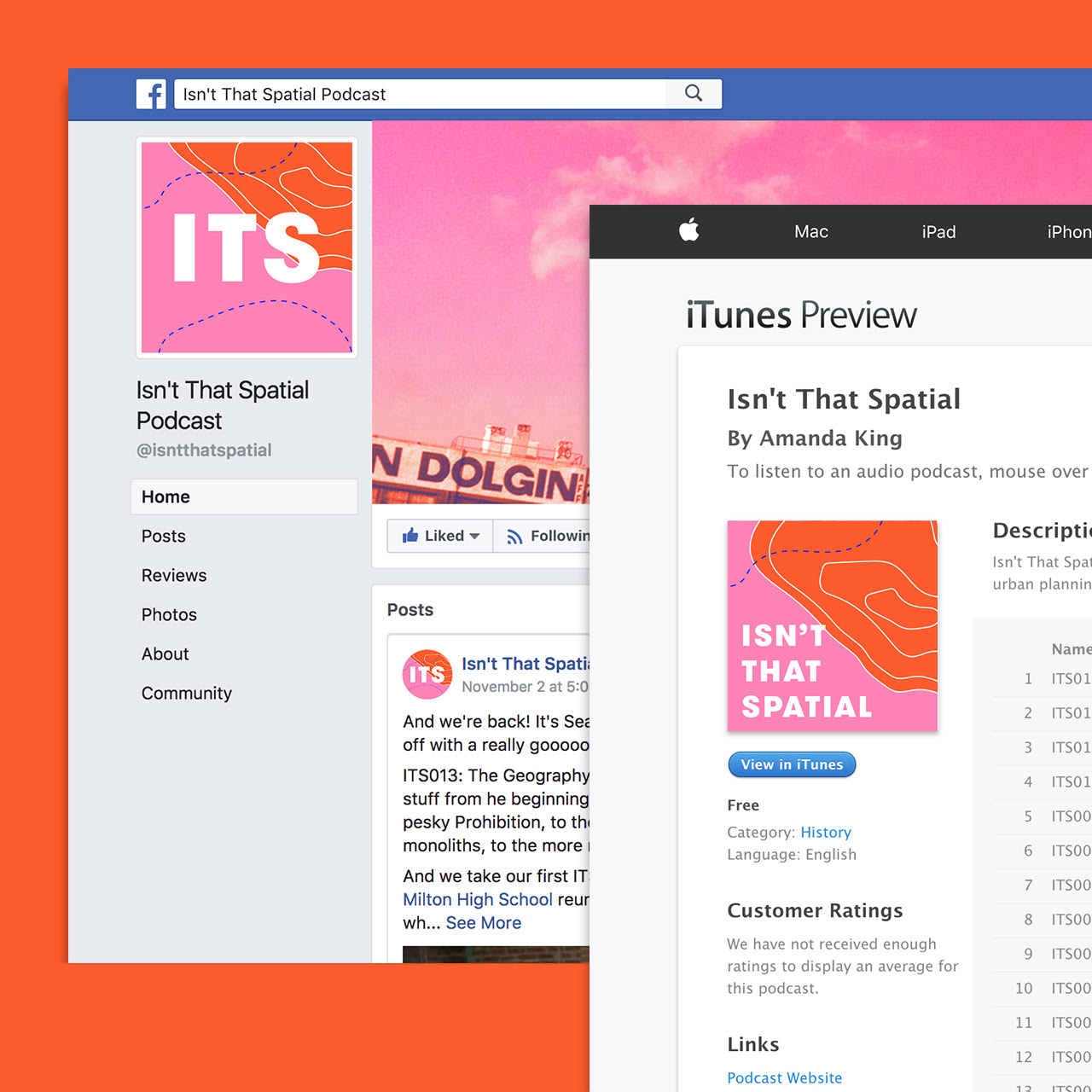This screenshot has height=1092, width=1092.
Task: Open the History category link
Action: click(x=826, y=833)
